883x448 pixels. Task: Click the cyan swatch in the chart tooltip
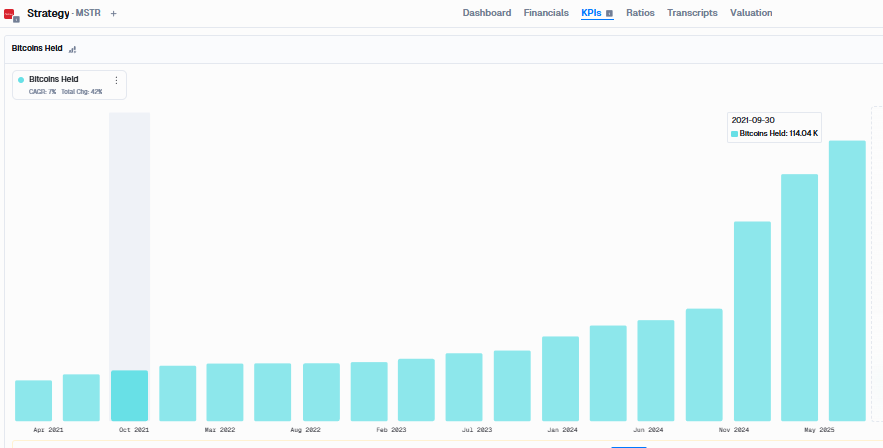(734, 134)
